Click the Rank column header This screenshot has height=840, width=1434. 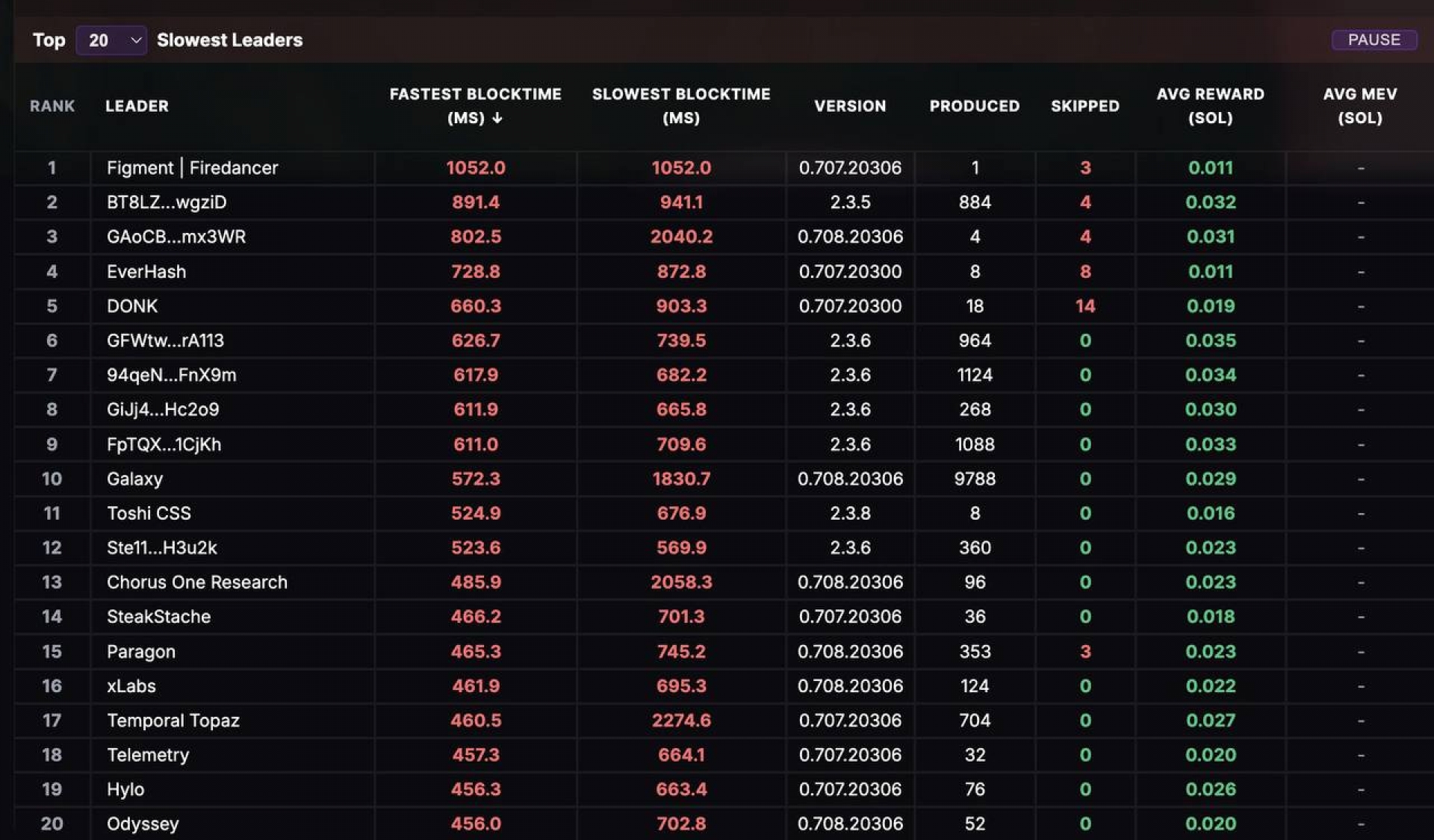(x=52, y=106)
